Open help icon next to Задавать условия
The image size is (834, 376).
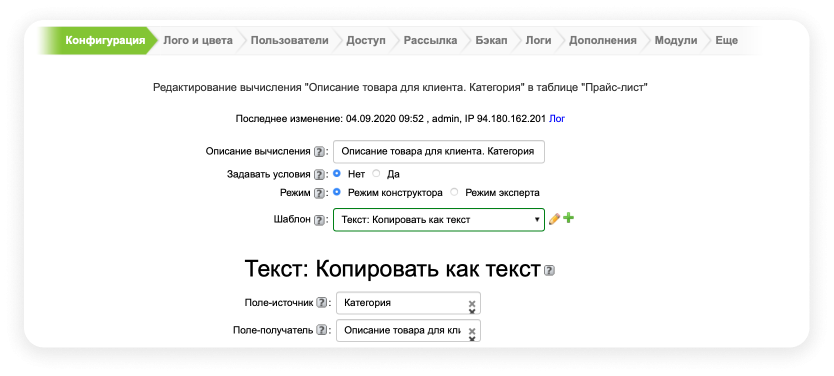(319, 174)
